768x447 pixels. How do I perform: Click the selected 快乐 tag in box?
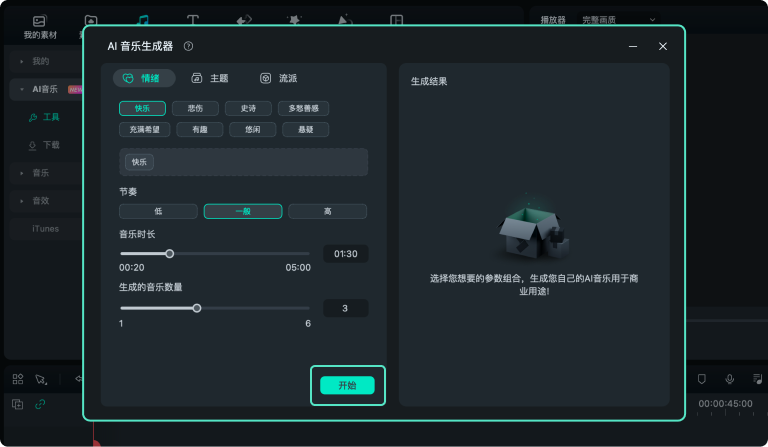[x=139, y=162]
